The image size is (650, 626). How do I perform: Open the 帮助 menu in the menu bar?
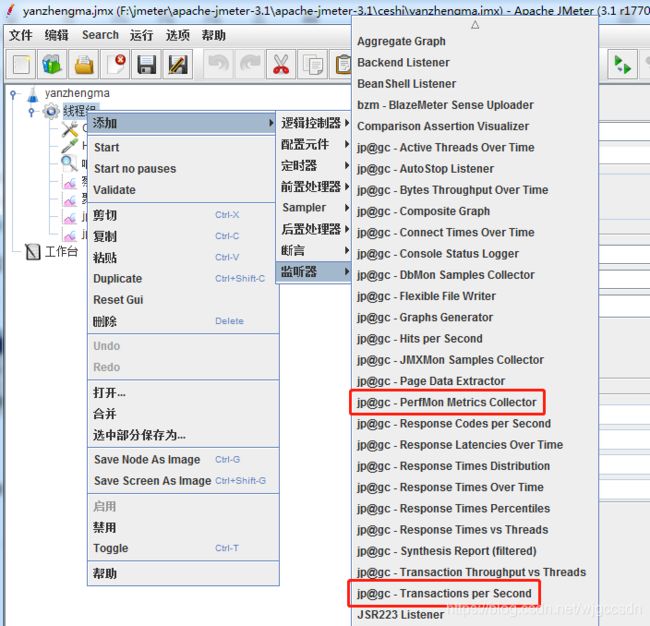point(213,35)
